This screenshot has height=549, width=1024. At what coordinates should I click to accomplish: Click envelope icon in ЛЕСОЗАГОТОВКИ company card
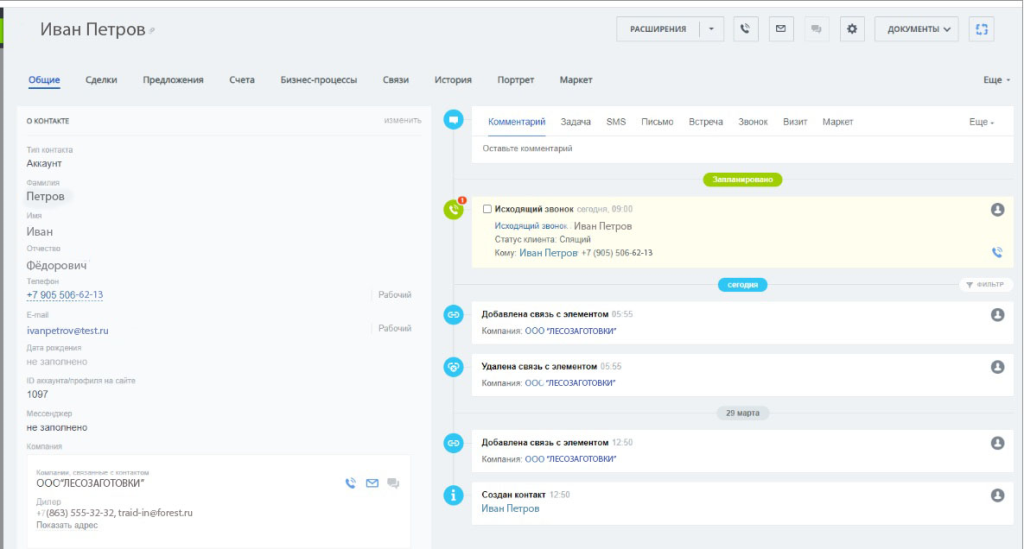pos(372,483)
